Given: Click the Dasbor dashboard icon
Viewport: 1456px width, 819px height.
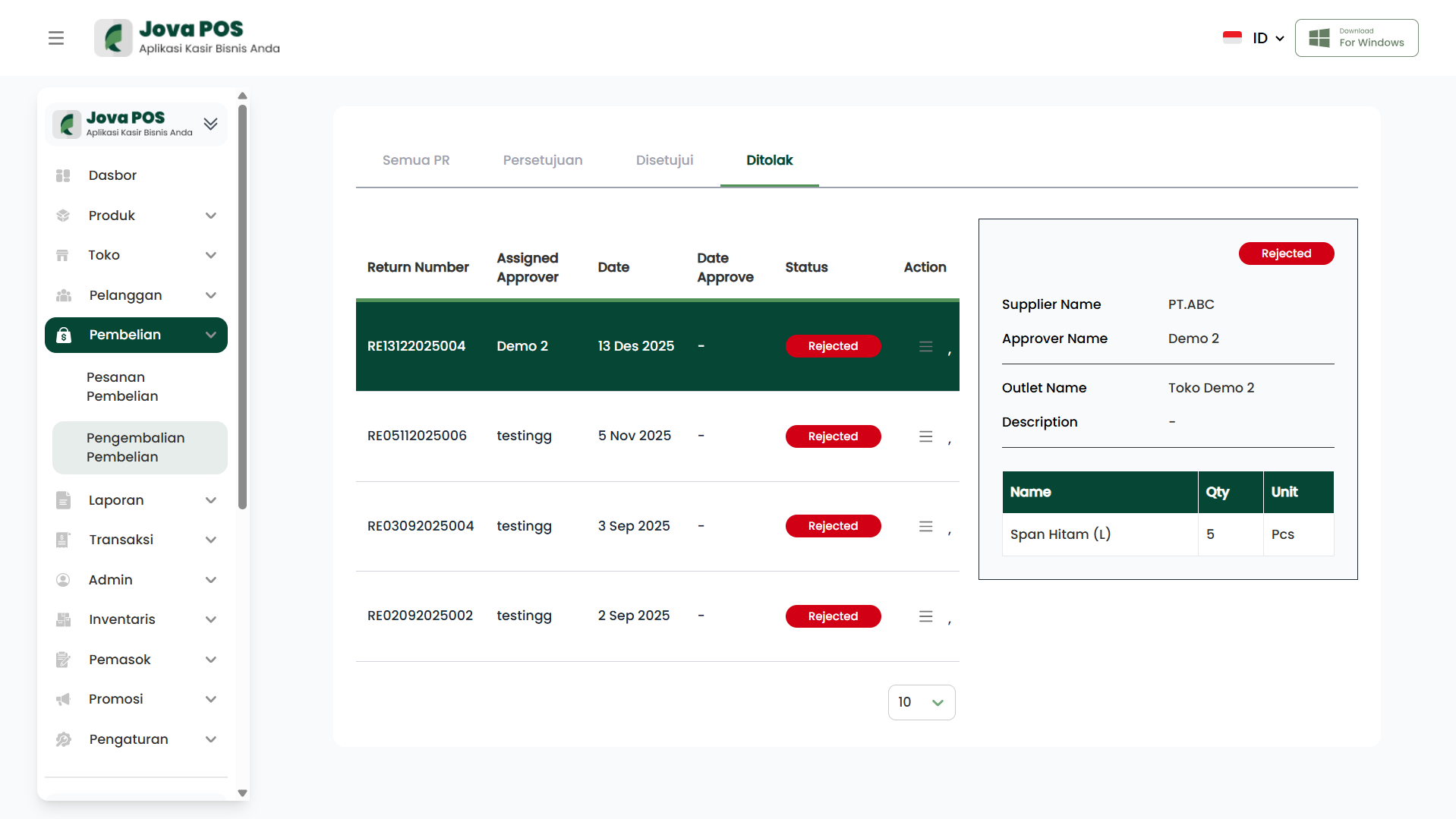Looking at the screenshot, I should 63,175.
